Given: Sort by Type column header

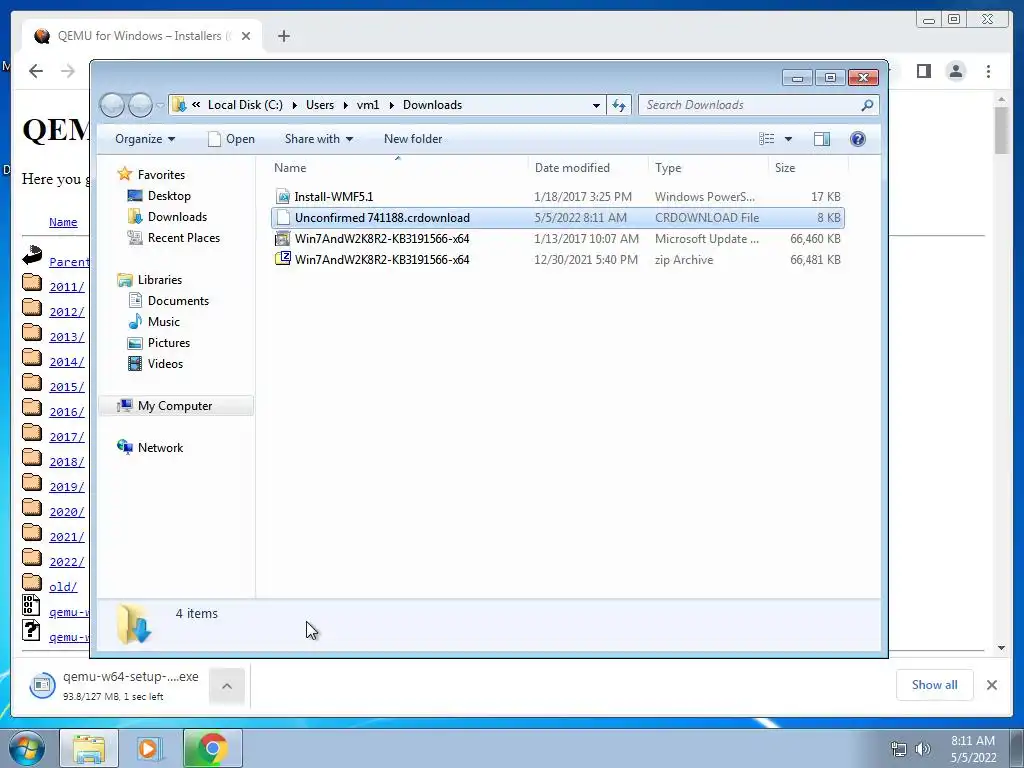Looking at the screenshot, I should (x=668, y=168).
